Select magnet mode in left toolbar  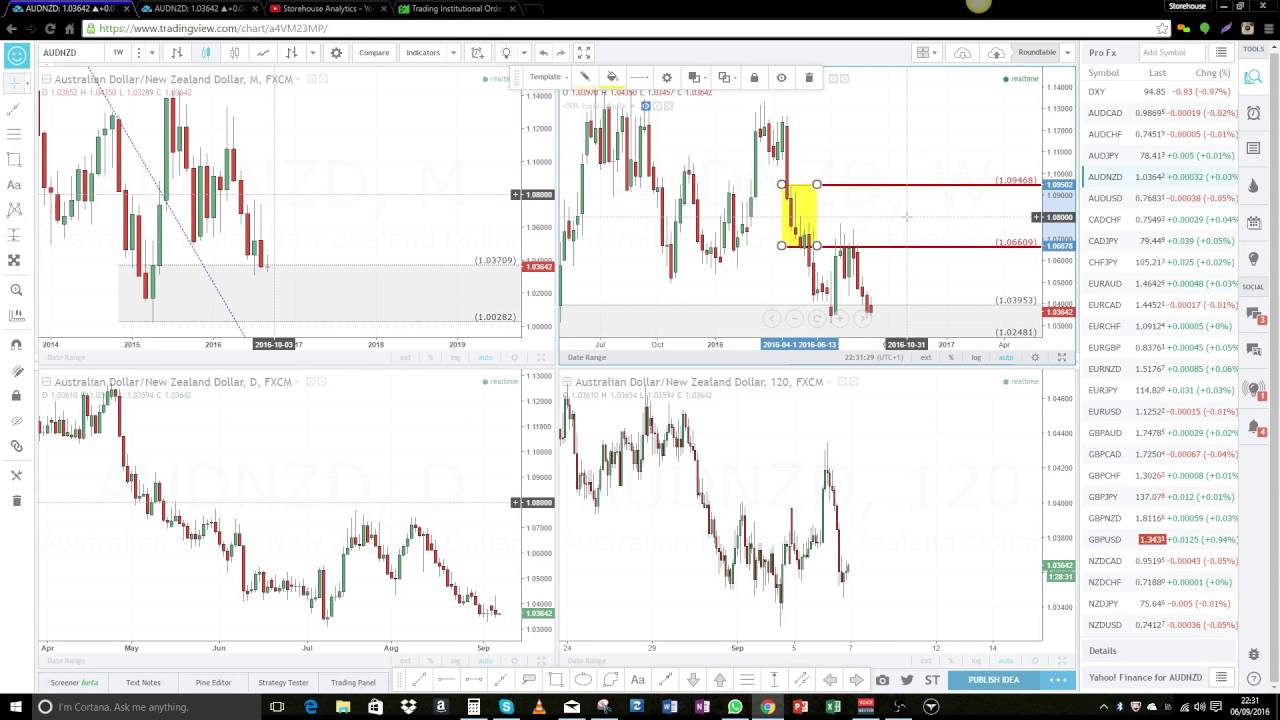tap(14, 344)
